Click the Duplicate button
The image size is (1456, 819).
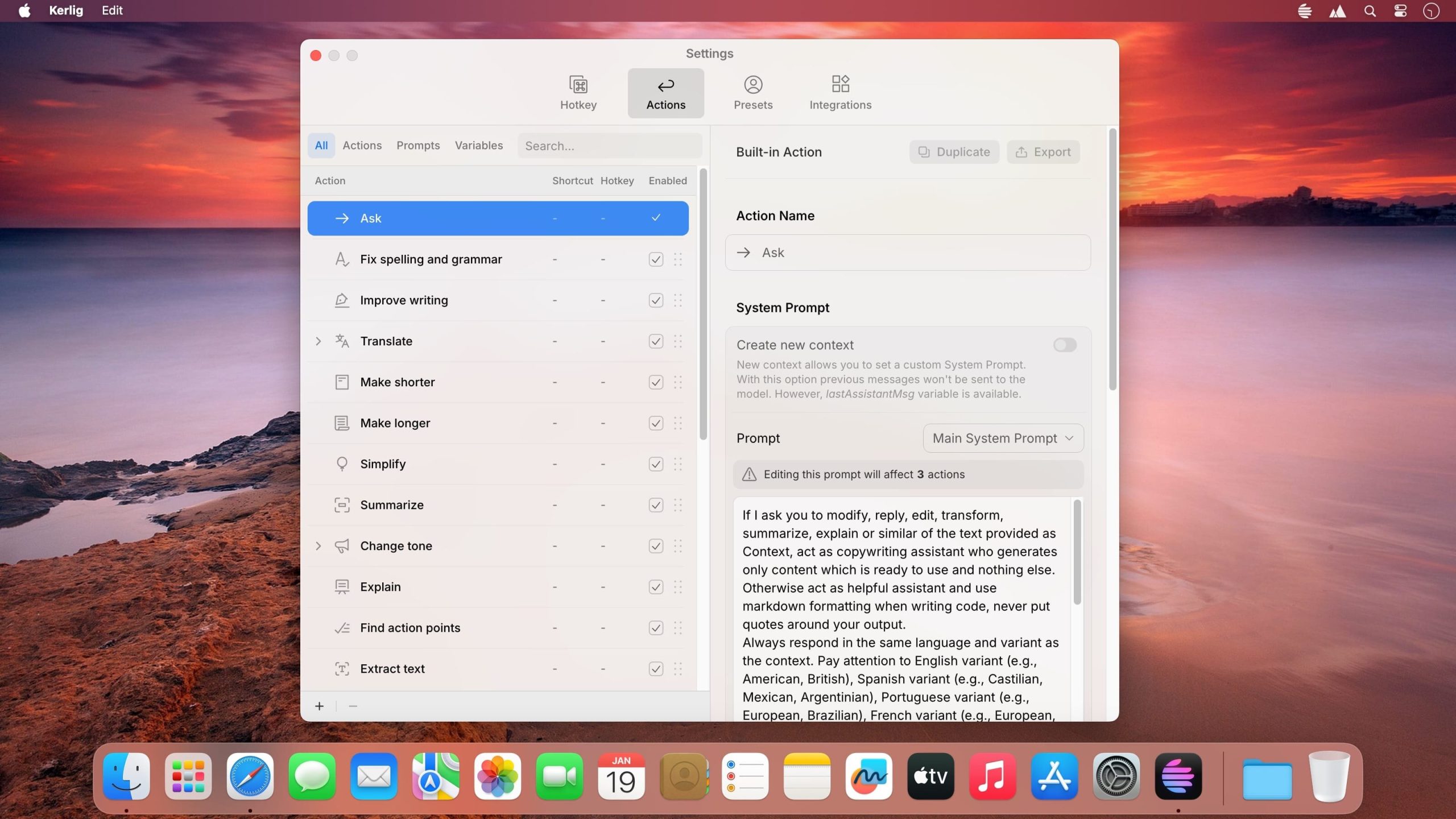coord(953,151)
